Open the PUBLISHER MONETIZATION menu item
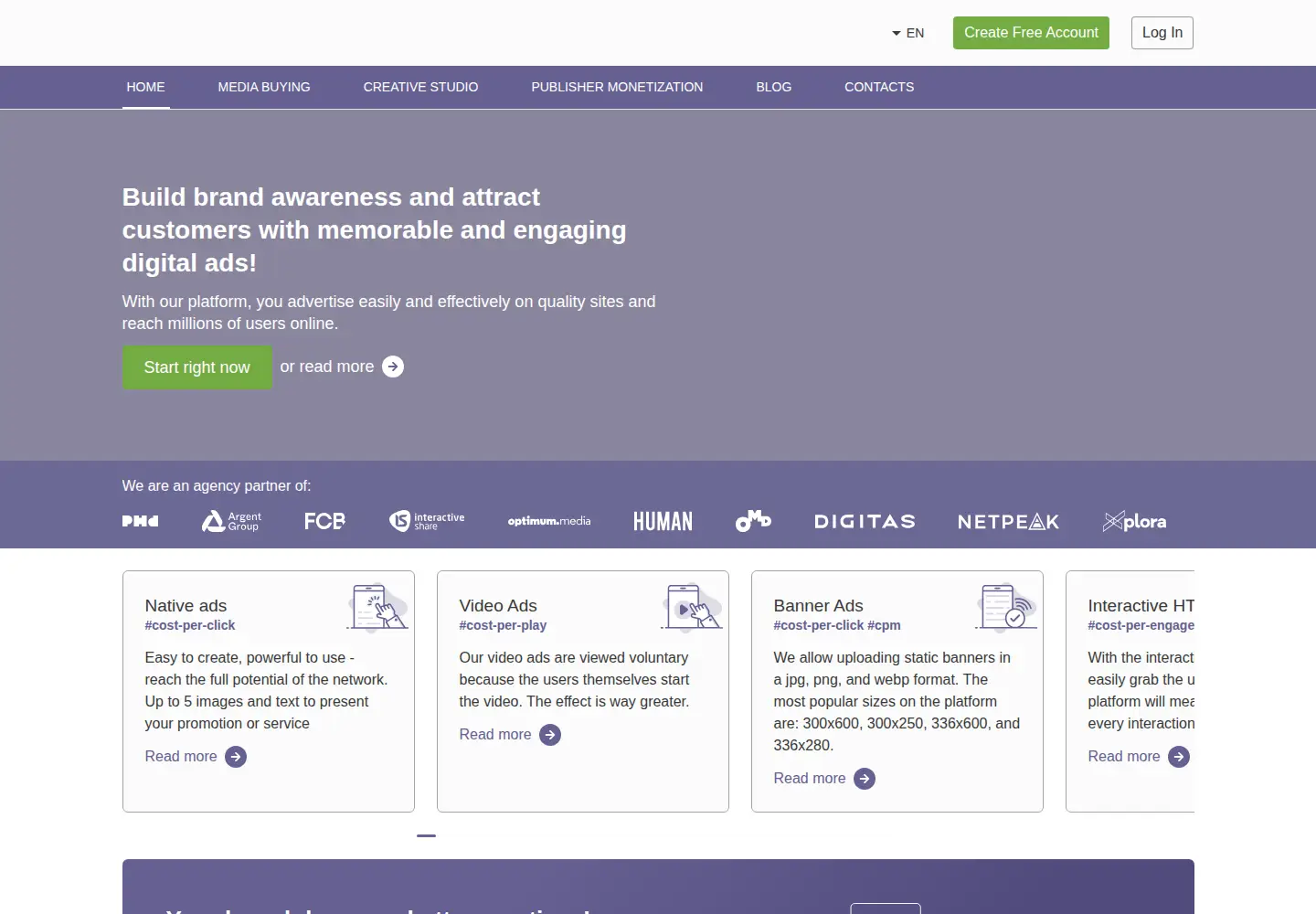This screenshot has height=914, width=1316. tap(617, 87)
